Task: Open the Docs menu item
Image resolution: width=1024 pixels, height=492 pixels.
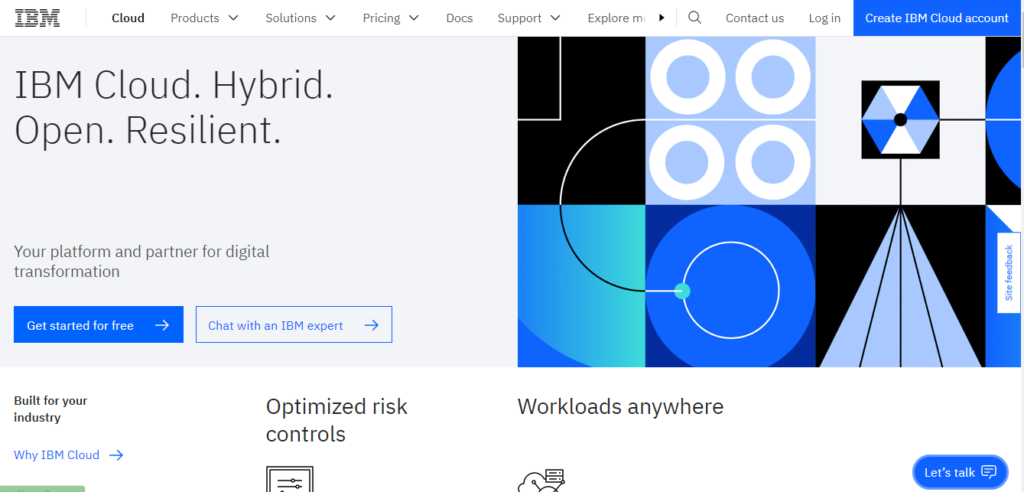Action: pyautogui.click(x=459, y=18)
